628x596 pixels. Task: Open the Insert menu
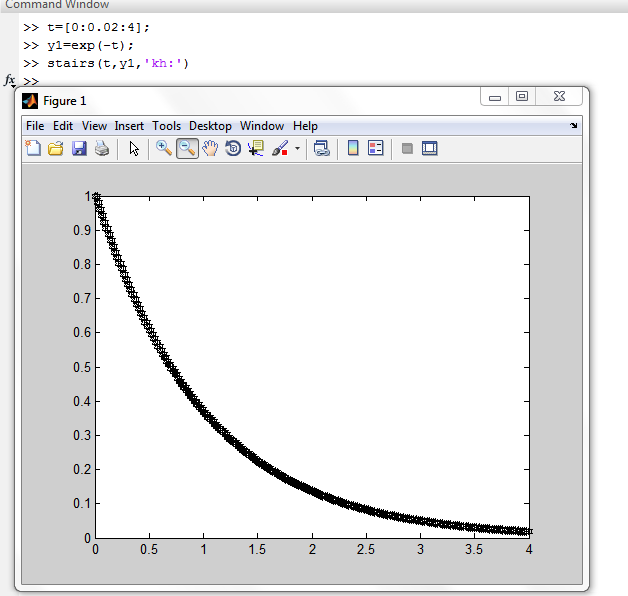point(129,126)
